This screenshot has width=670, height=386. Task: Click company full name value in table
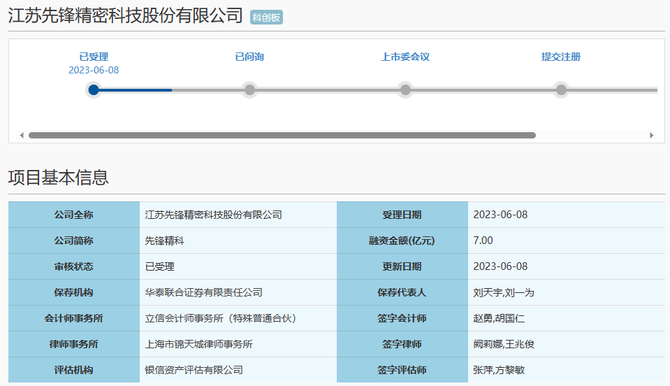pyautogui.click(x=213, y=215)
